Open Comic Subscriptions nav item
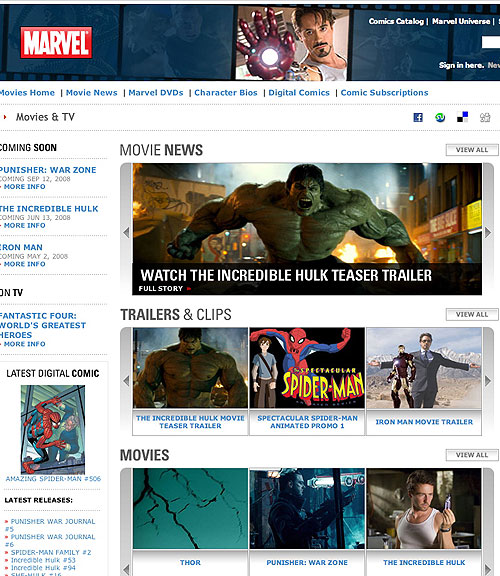500x576 pixels. [384, 93]
